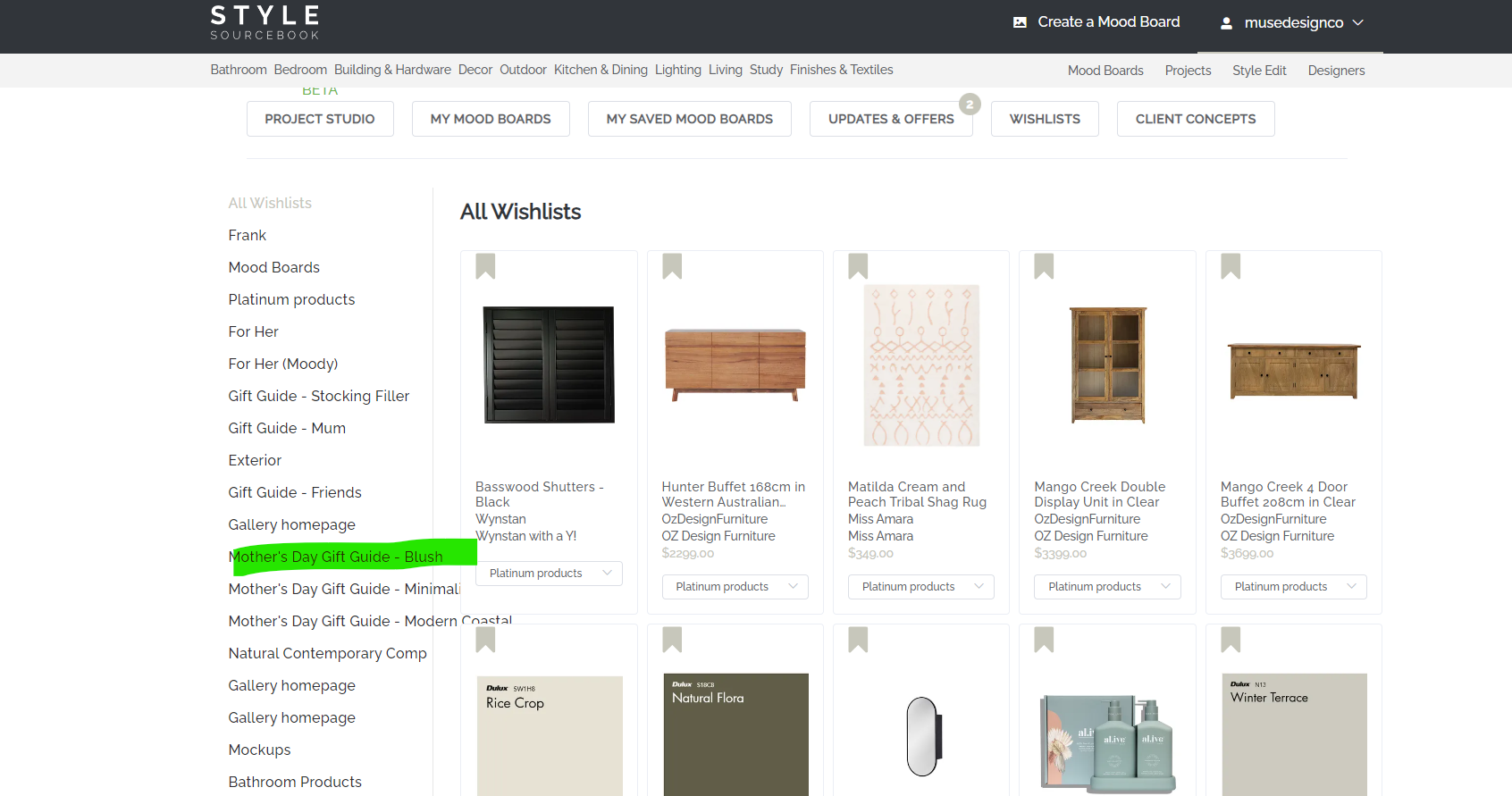The width and height of the screenshot is (1512, 796).
Task: Click the Wishlists button
Action: tap(1045, 119)
